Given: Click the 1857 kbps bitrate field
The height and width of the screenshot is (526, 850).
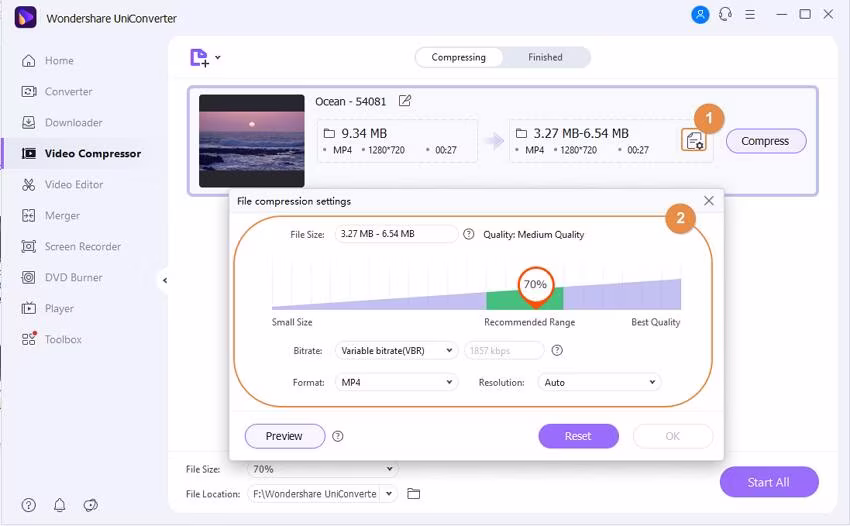Looking at the screenshot, I should [504, 350].
